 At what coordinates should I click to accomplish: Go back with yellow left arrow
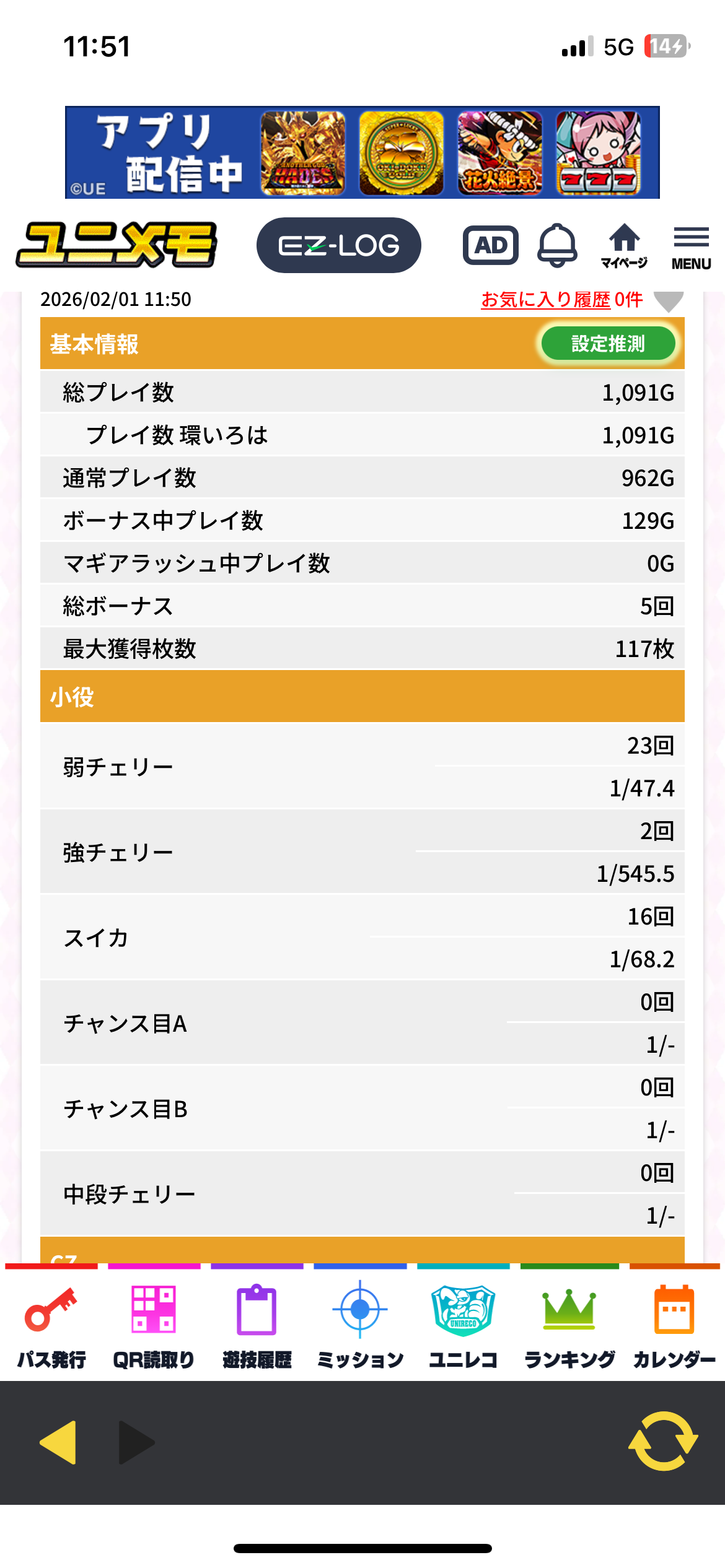tap(58, 1442)
